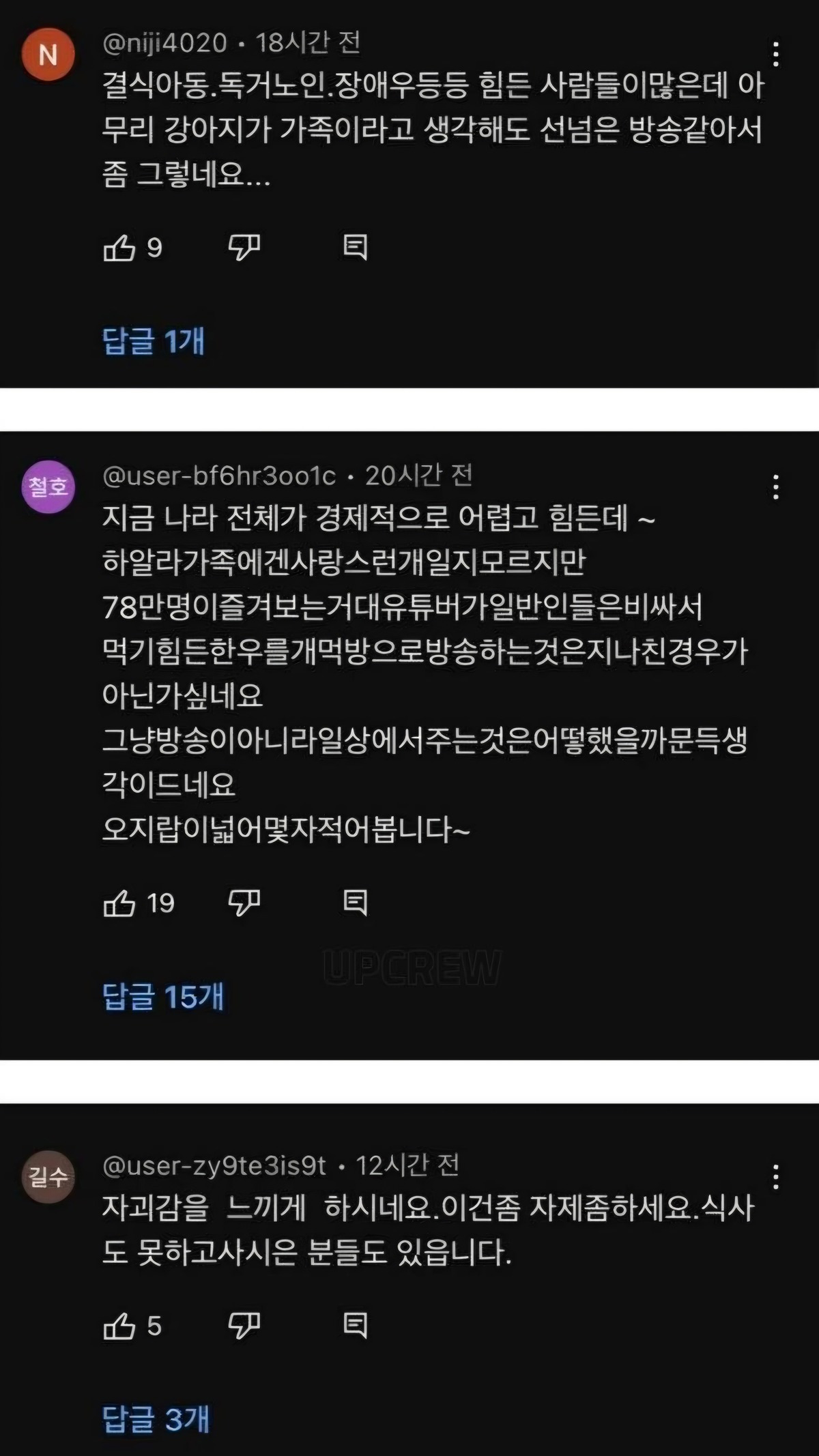
Task: Like the comment by @user-bf6hr3oo1c
Action: pos(119,903)
